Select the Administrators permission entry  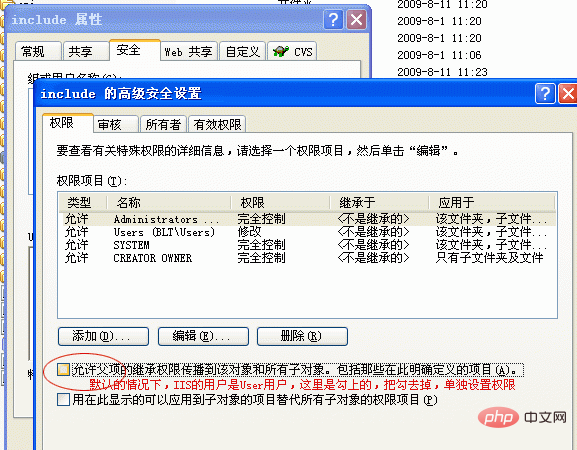tap(307, 219)
